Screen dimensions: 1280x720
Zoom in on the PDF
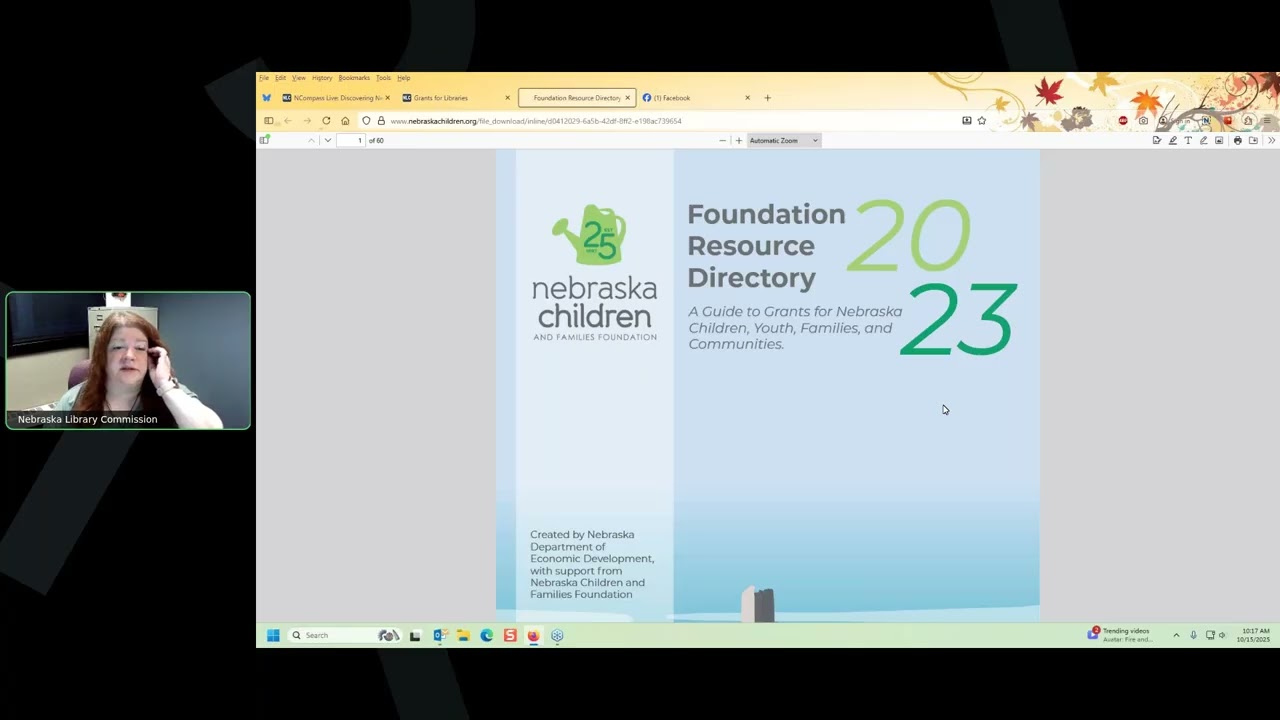tap(739, 140)
